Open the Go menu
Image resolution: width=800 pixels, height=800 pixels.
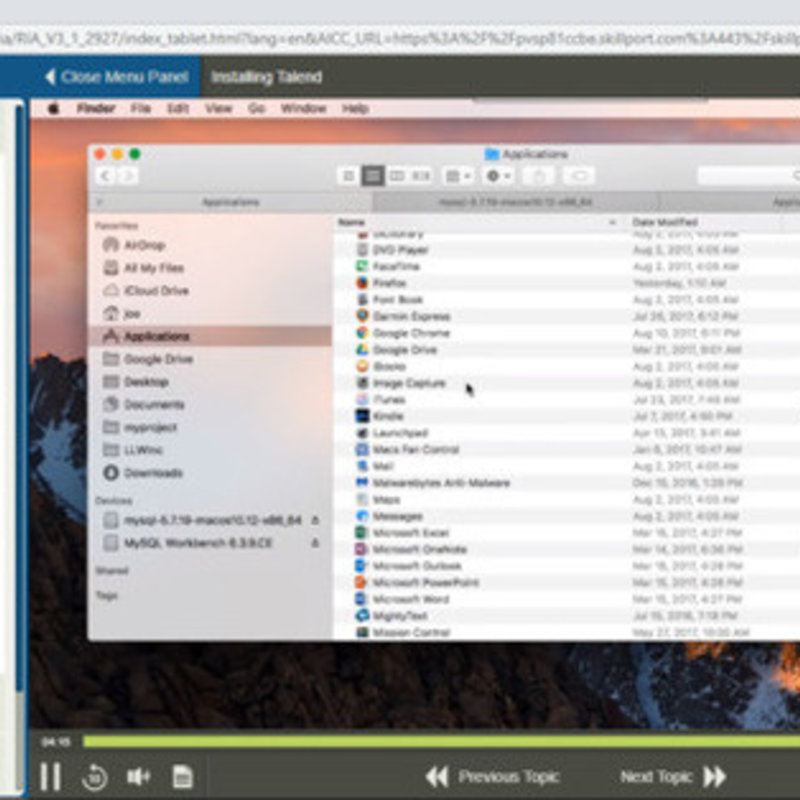tap(256, 108)
